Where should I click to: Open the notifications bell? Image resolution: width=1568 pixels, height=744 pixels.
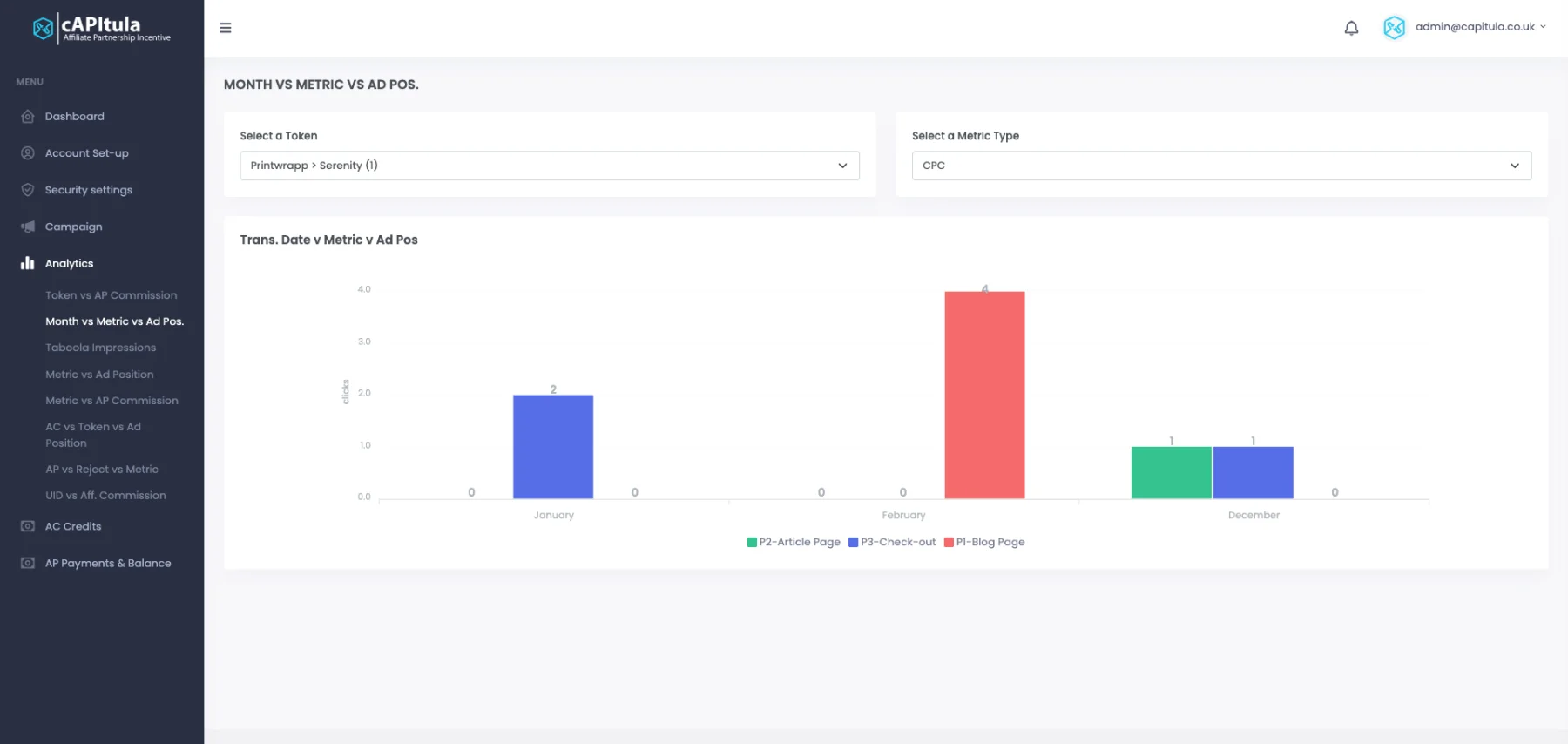point(1351,28)
